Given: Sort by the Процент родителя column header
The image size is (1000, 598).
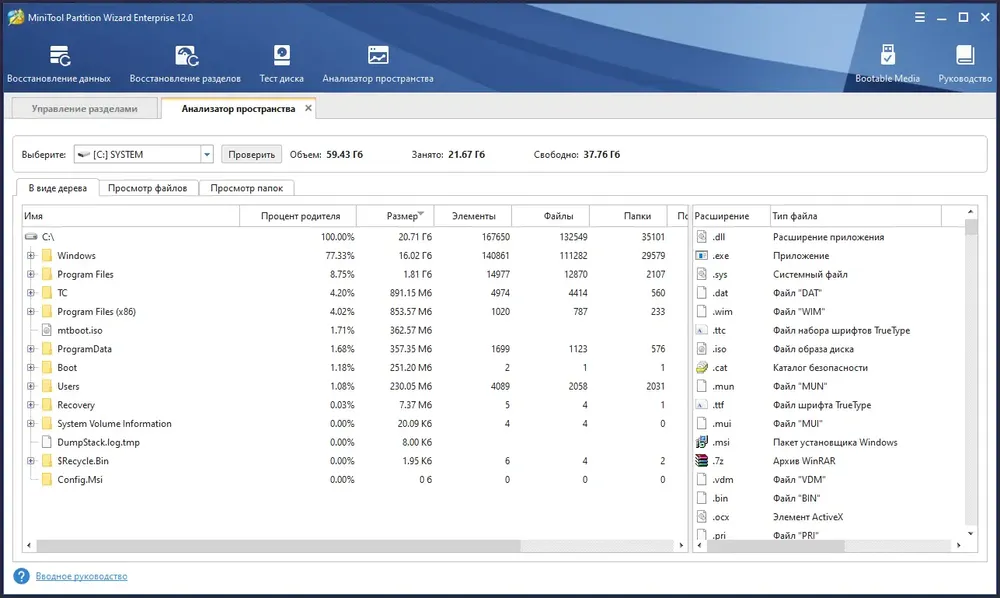Looking at the screenshot, I should 298,216.
